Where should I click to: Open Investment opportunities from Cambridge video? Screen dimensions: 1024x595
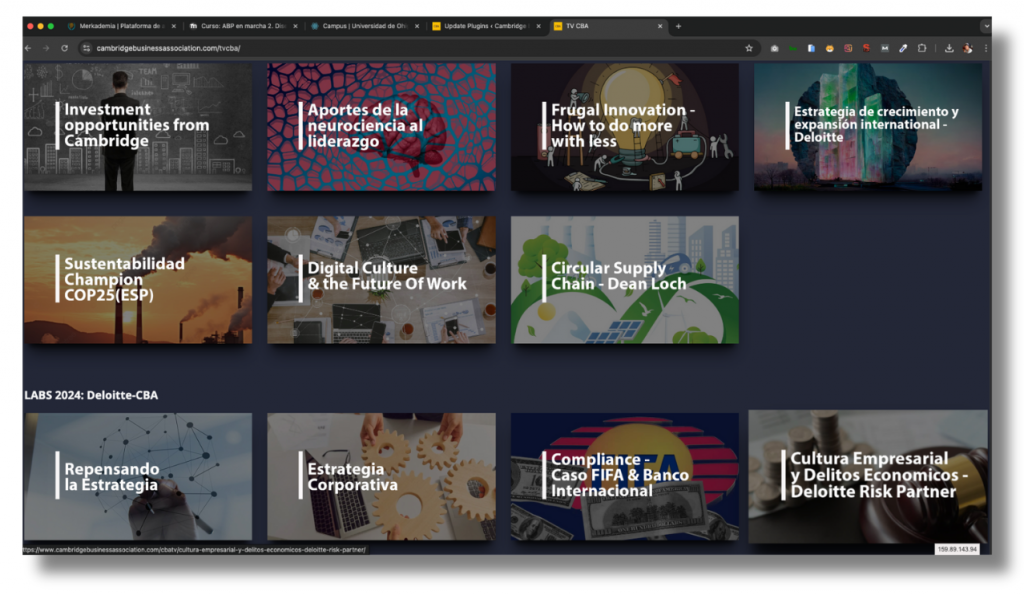pos(138,127)
